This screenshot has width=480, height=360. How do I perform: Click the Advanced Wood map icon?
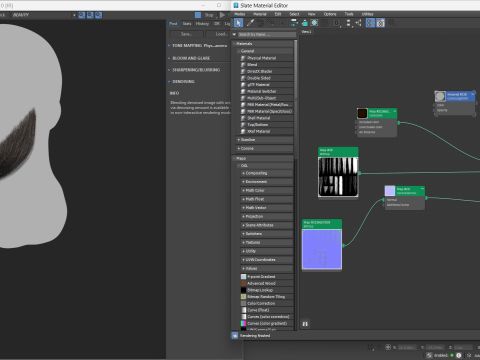pos(243,283)
